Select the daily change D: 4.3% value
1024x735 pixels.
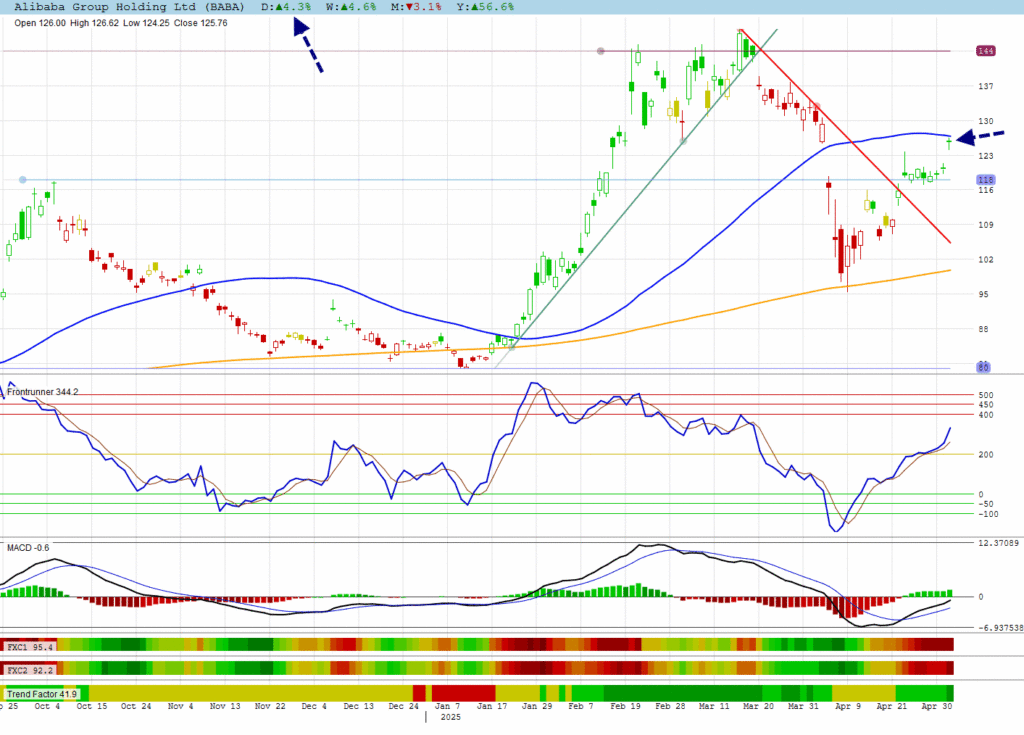(x=286, y=7)
